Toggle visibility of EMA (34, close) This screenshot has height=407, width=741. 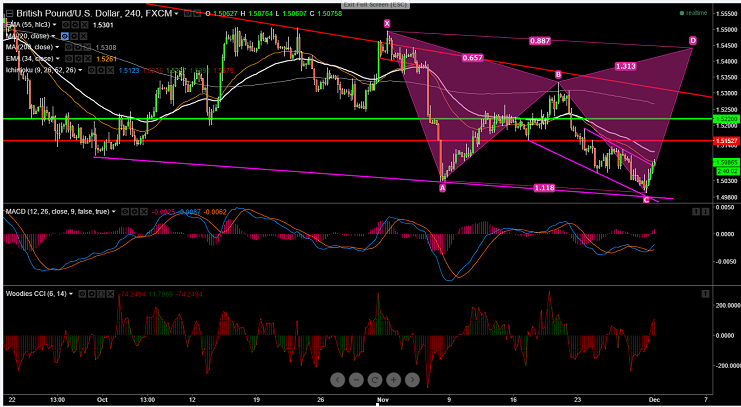[x=69, y=59]
